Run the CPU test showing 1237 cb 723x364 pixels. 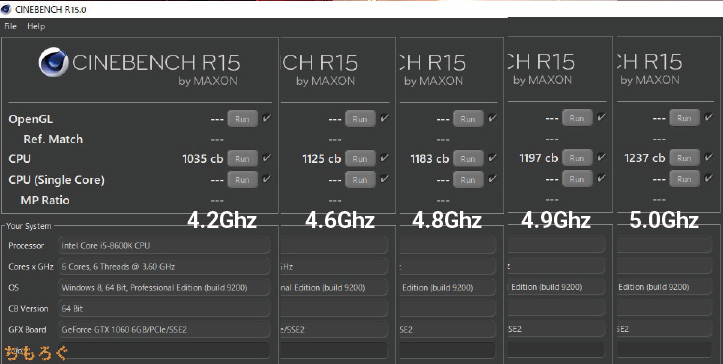click(684, 158)
